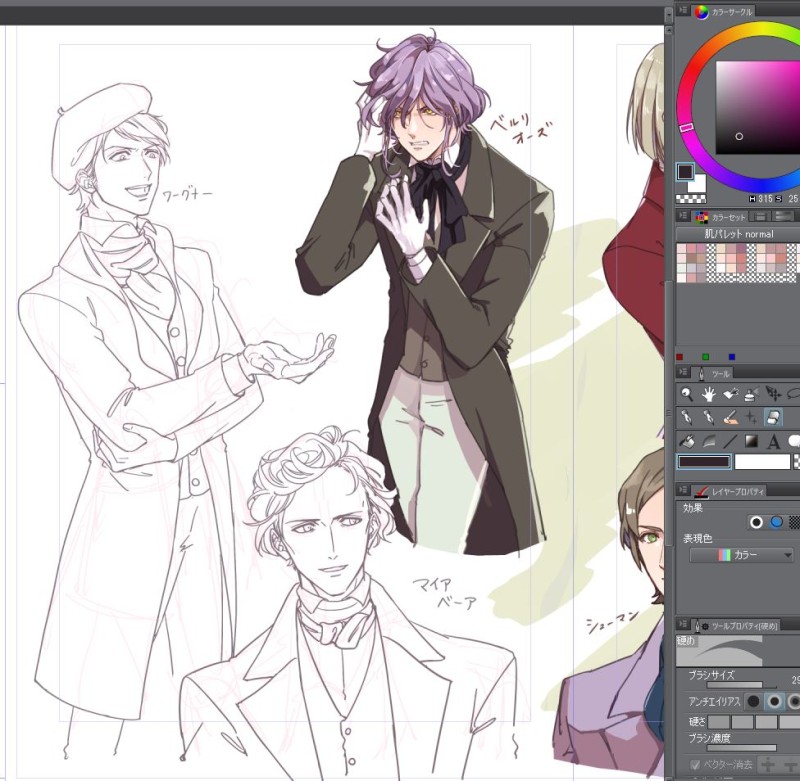
Task: Select the third anti-aliasing option
Action: coord(793,702)
